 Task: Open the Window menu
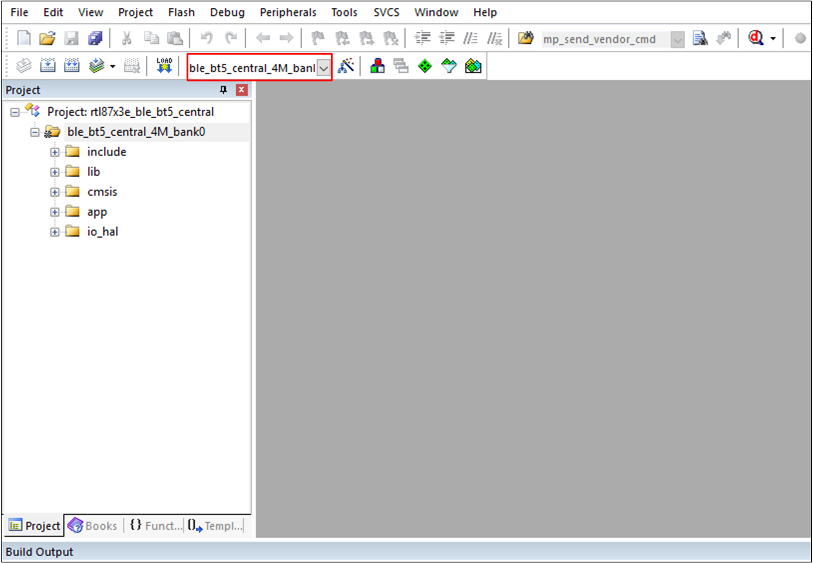click(436, 12)
